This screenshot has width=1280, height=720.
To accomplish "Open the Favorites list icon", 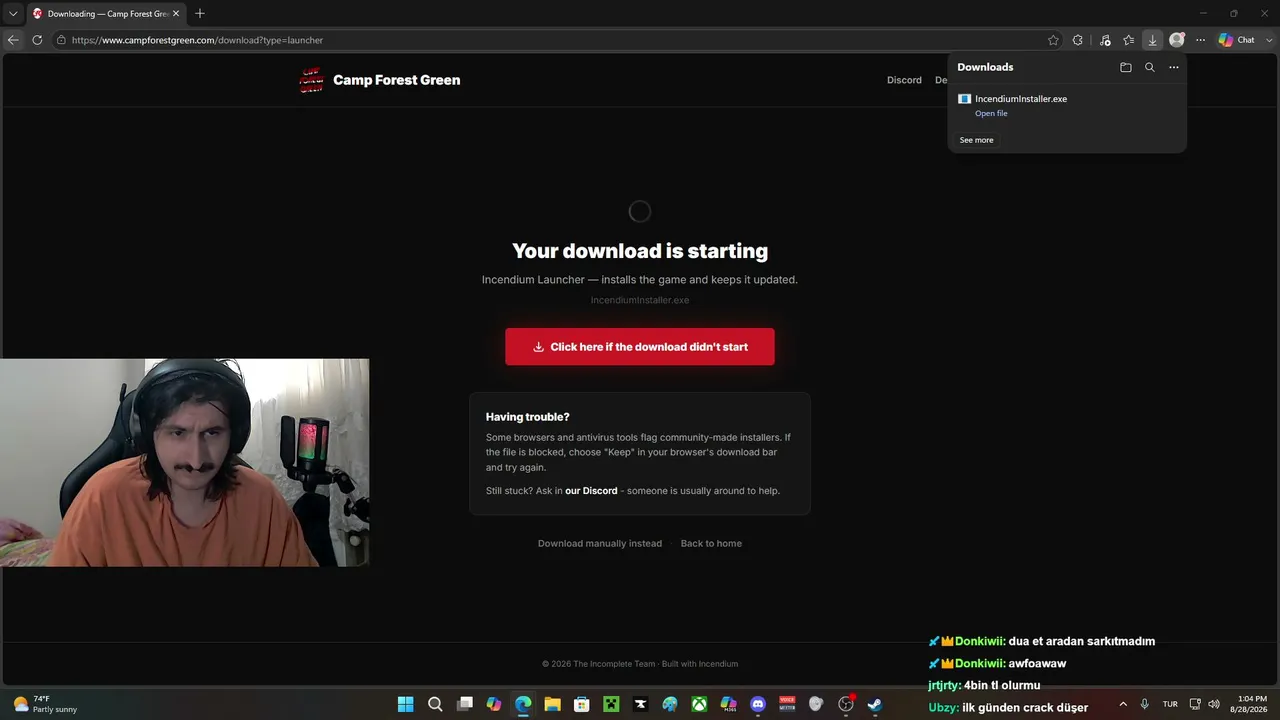I will pos(1129,40).
